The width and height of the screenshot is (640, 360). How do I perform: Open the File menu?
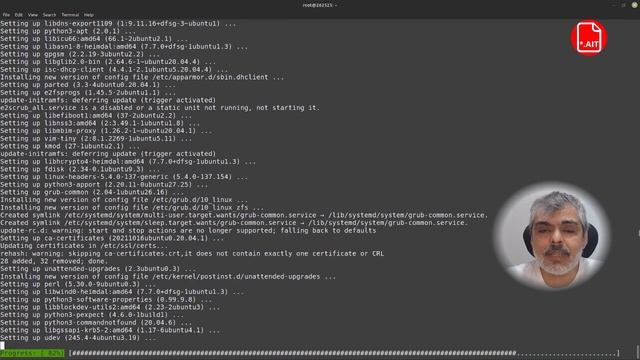pyautogui.click(x=6, y=15)
